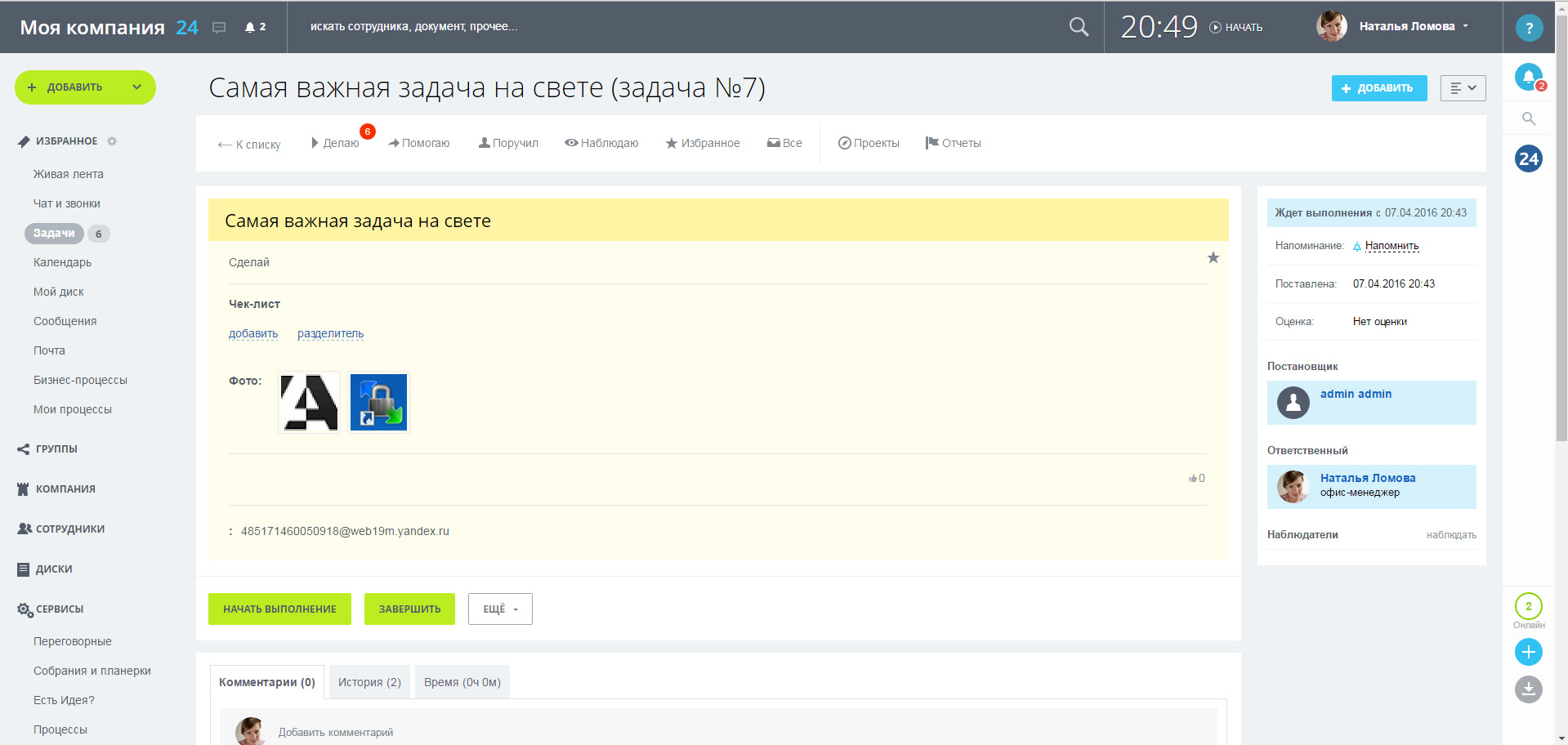Image resolution: width=1568 pixels, height=745 pixels.
Task: Expand the arrow on green Добавить button
Action: click(137, 87)
